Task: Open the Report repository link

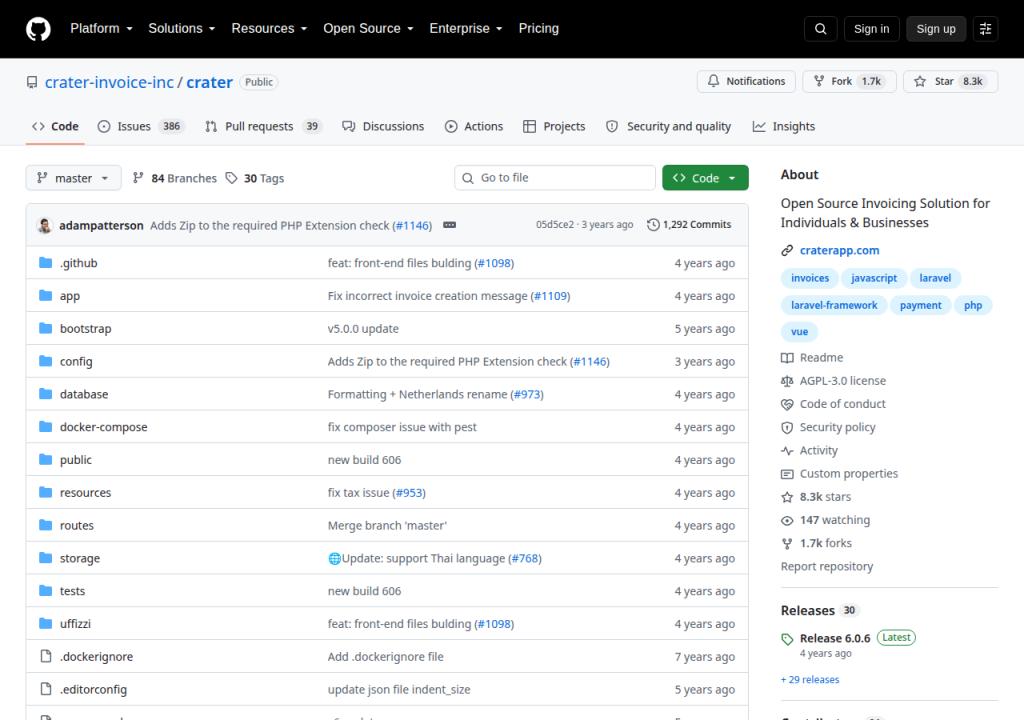Action: pos(827,566)
